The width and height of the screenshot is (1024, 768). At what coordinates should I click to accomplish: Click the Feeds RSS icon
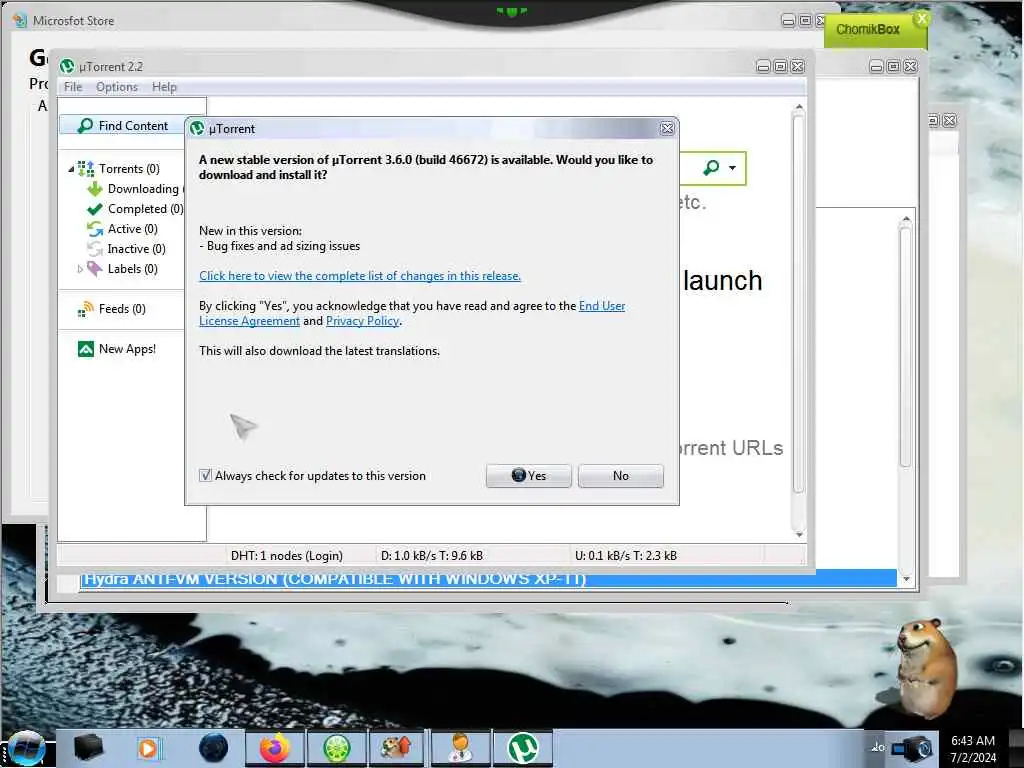[x=86, y=309]
